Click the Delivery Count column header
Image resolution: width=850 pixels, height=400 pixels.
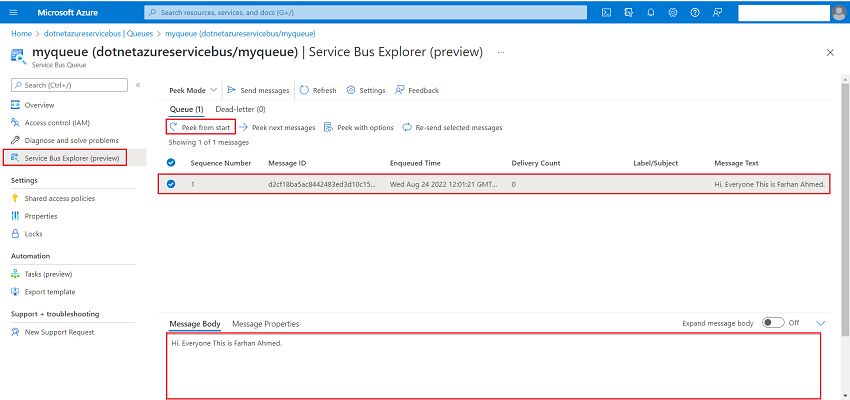click(x=536, y=163)
